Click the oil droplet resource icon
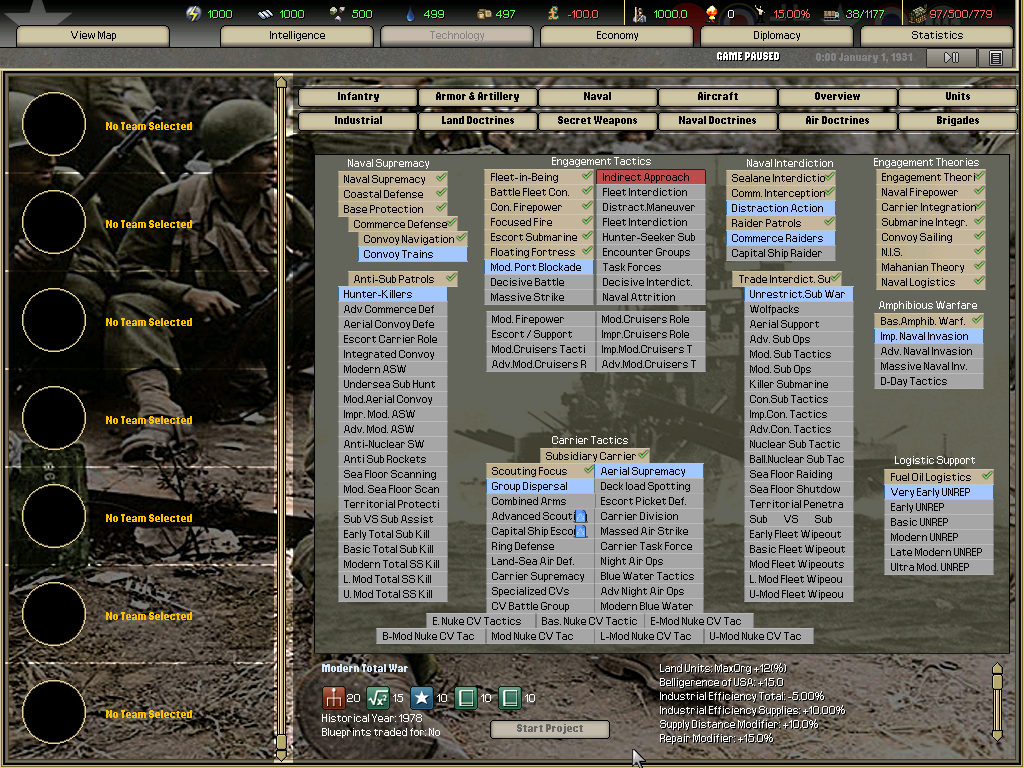The width and height of the screenshot is (1024, 768). click(x=411, y=13)
